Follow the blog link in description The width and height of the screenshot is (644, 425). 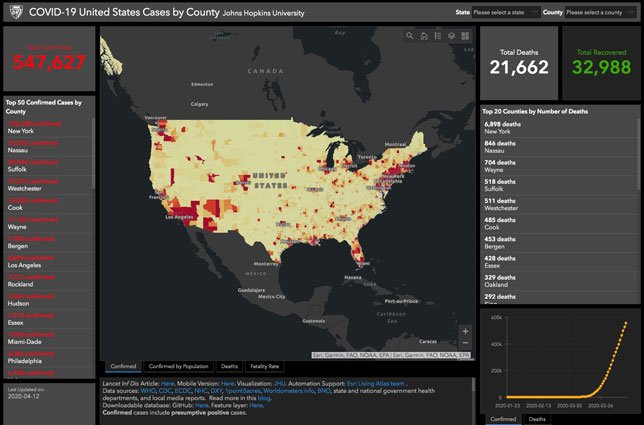pyautogui.click(x=264, y=398)
